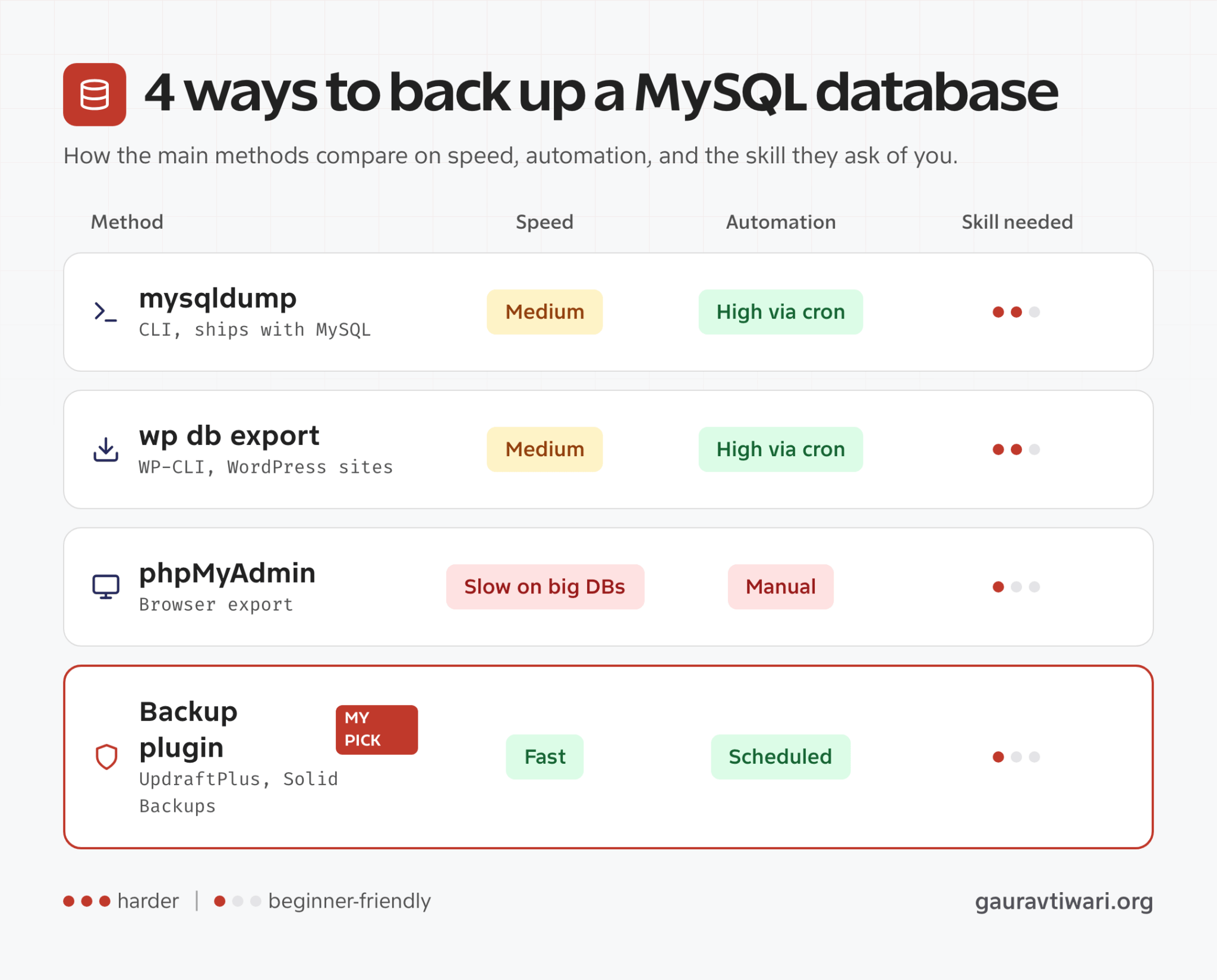The image size is (1217, 980).
Task: Click the monitor icon beside phpMyAdmin
Action: click(106, 587)
